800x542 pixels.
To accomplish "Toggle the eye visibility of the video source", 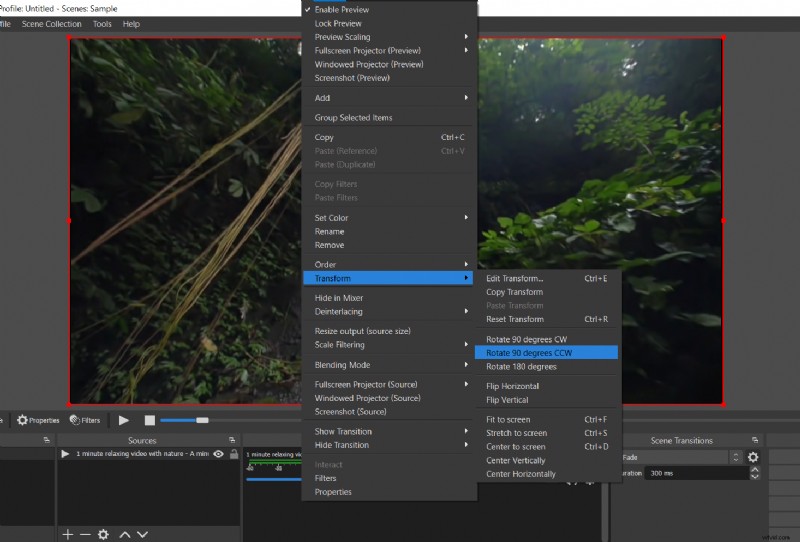I will (x=218, y=454).
